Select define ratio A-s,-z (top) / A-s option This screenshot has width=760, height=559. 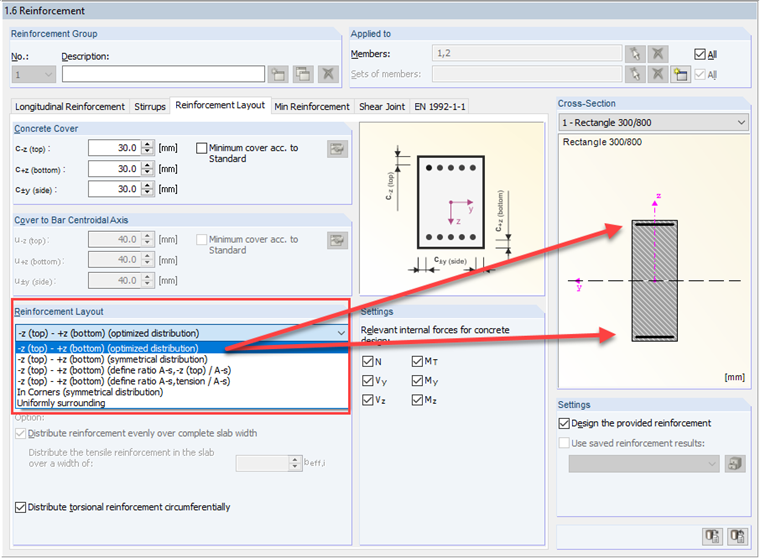(182, 370)
